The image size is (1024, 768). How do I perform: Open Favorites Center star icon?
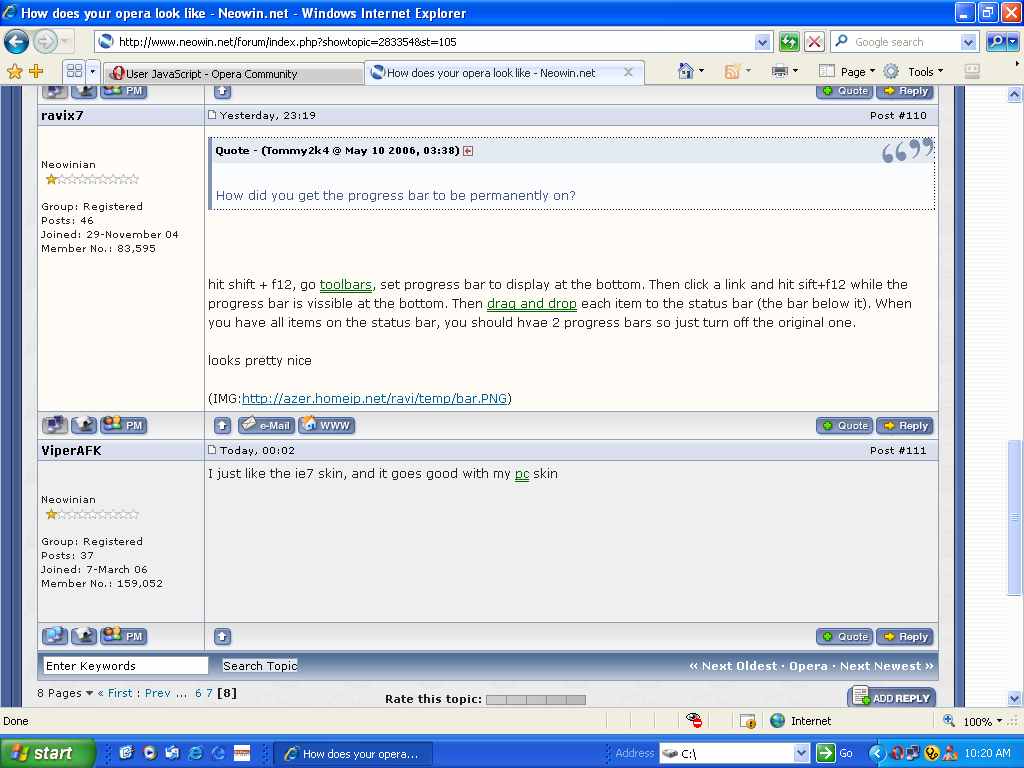[x=14, y=71]
